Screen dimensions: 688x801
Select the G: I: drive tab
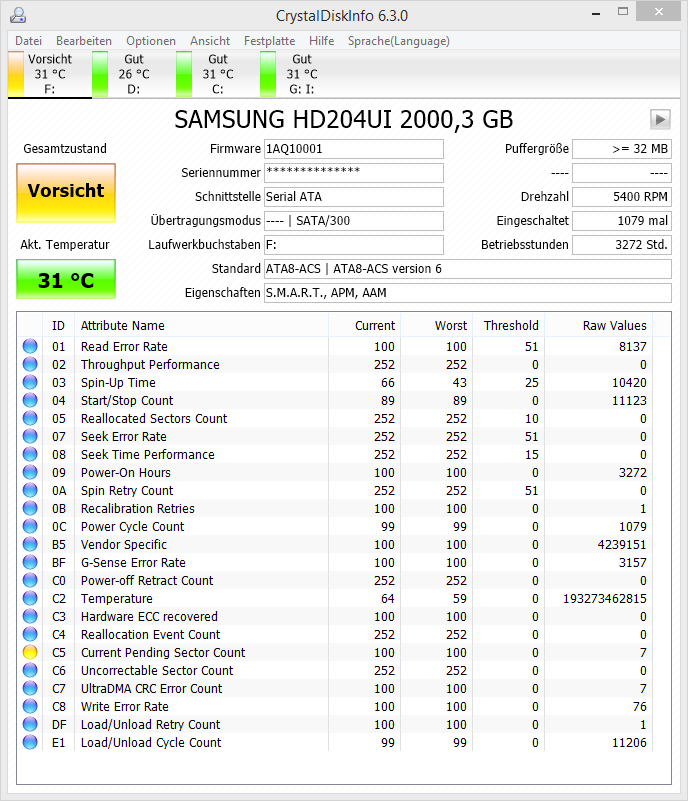301,74
